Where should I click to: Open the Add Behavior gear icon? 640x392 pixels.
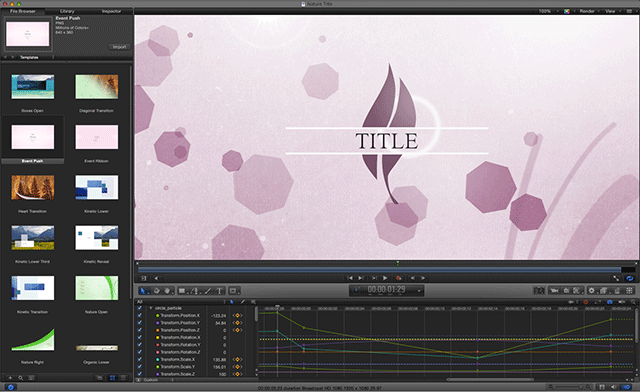591,290
